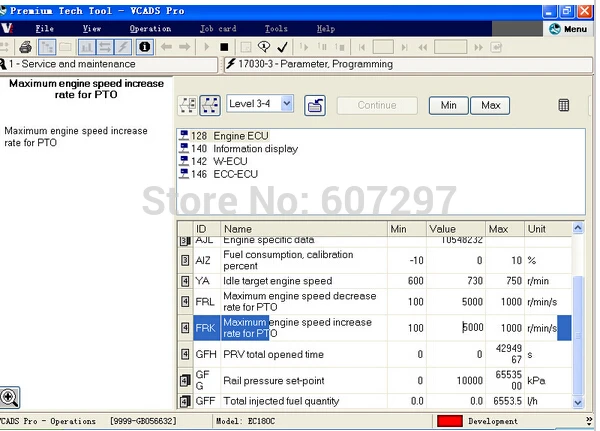
Task: Open the Operation menu
Action: (x=150, y=29)
